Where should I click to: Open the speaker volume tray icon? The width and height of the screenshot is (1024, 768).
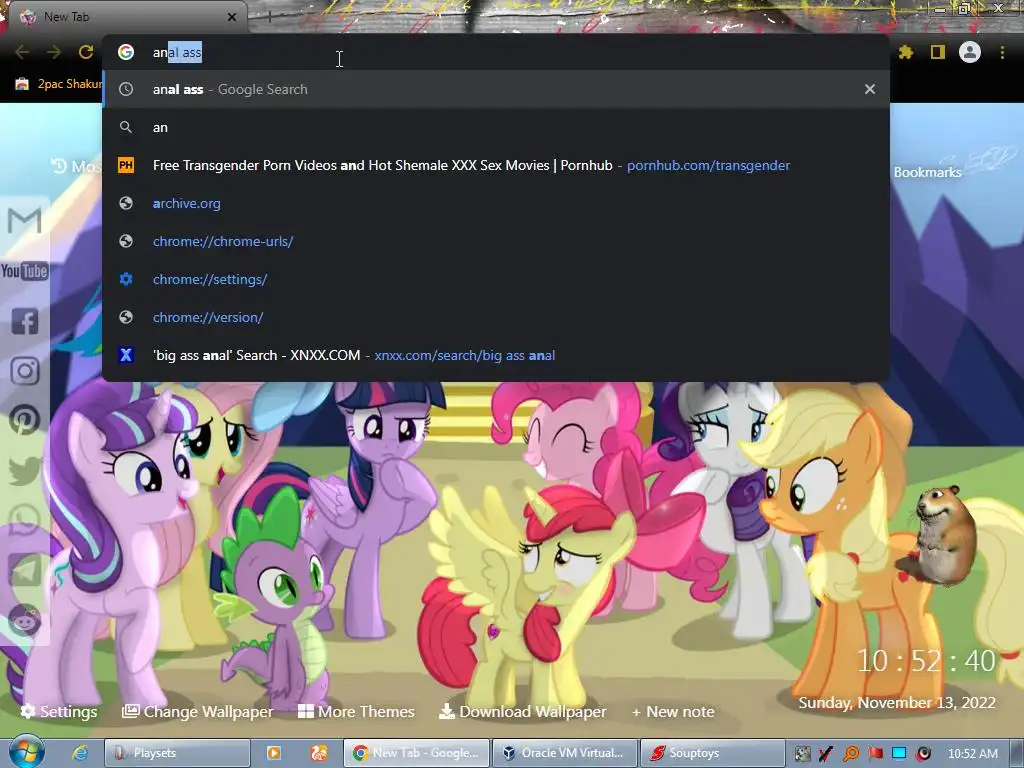point(923,754)
